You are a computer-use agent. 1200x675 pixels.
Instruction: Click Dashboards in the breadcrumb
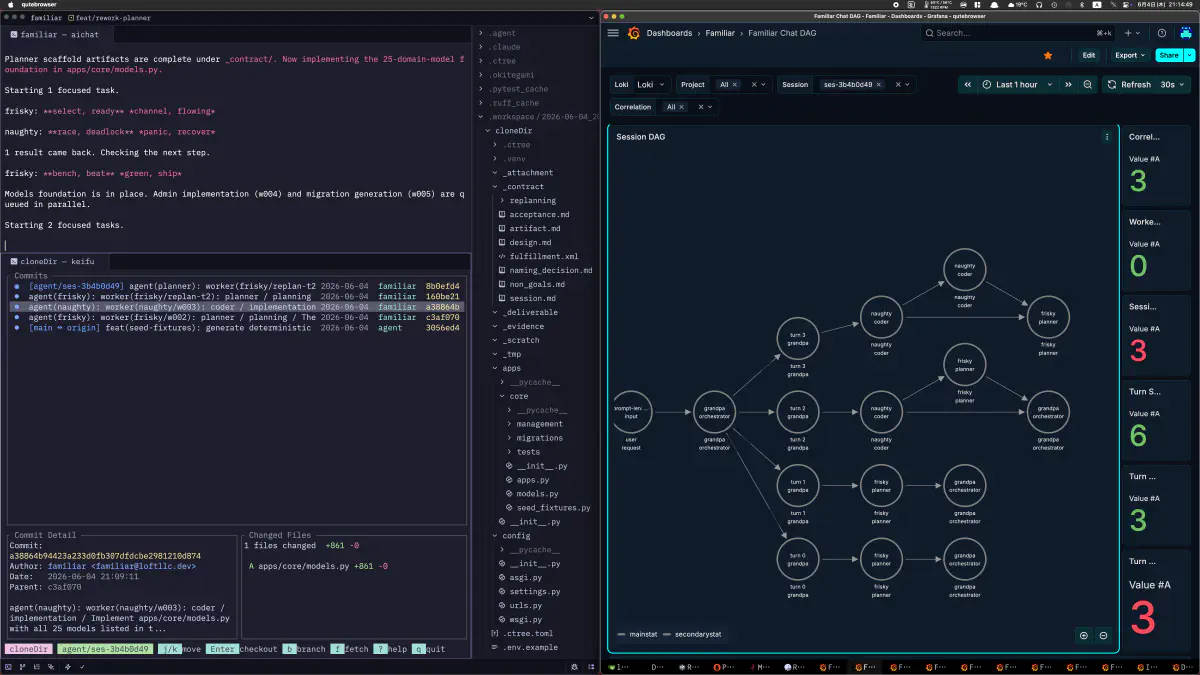tap(669, 33)
